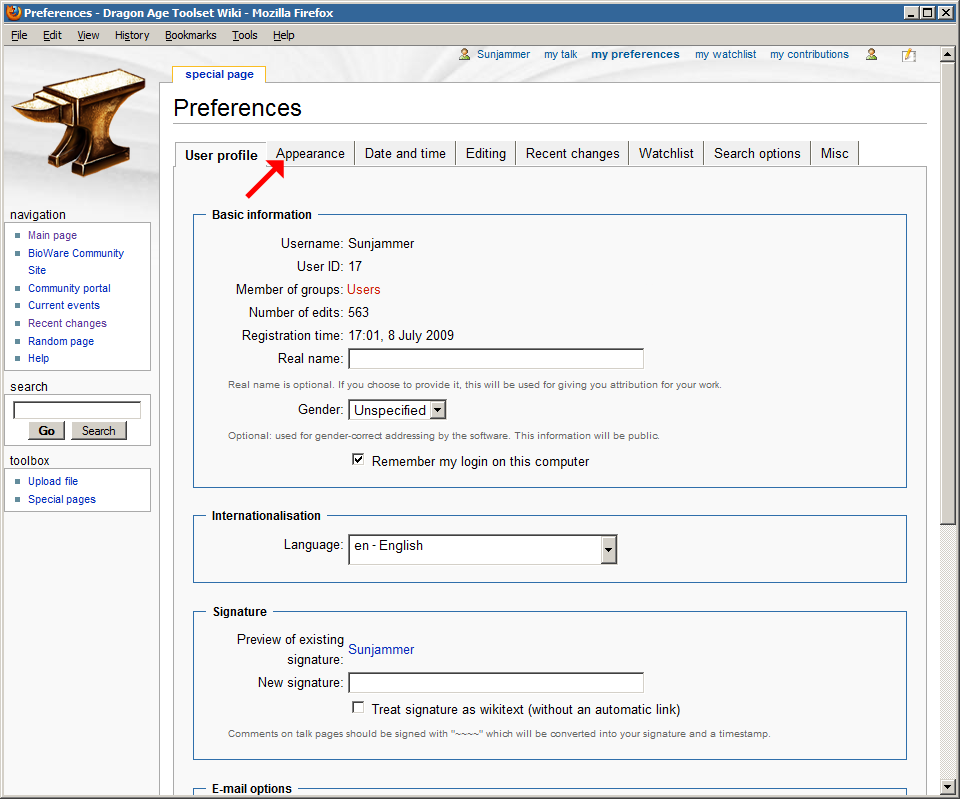Screen dimensions: 960x800
Task: Switch to the Appearance tab
Action: pos(310,154)
